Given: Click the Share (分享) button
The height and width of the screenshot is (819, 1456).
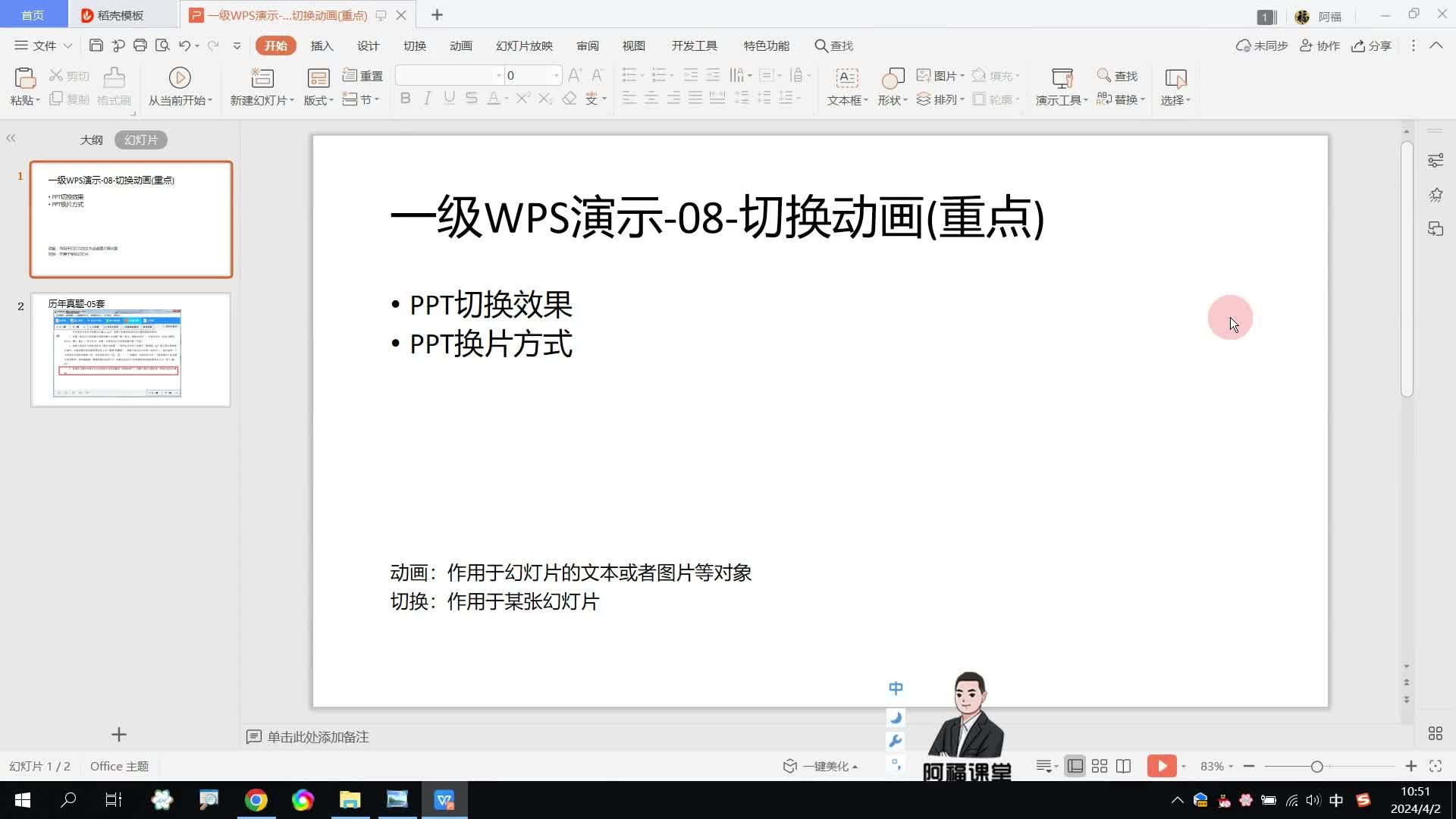Looking at the screenshot, I should point(1371,45).
